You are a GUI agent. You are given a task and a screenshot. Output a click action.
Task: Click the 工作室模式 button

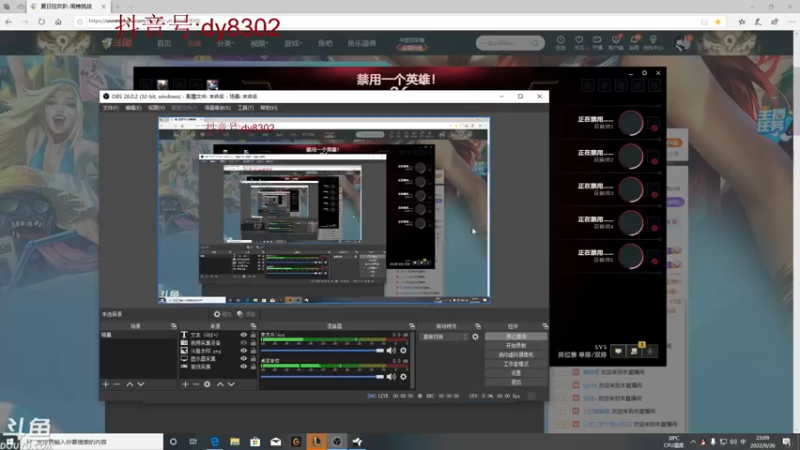pos(516,364)
